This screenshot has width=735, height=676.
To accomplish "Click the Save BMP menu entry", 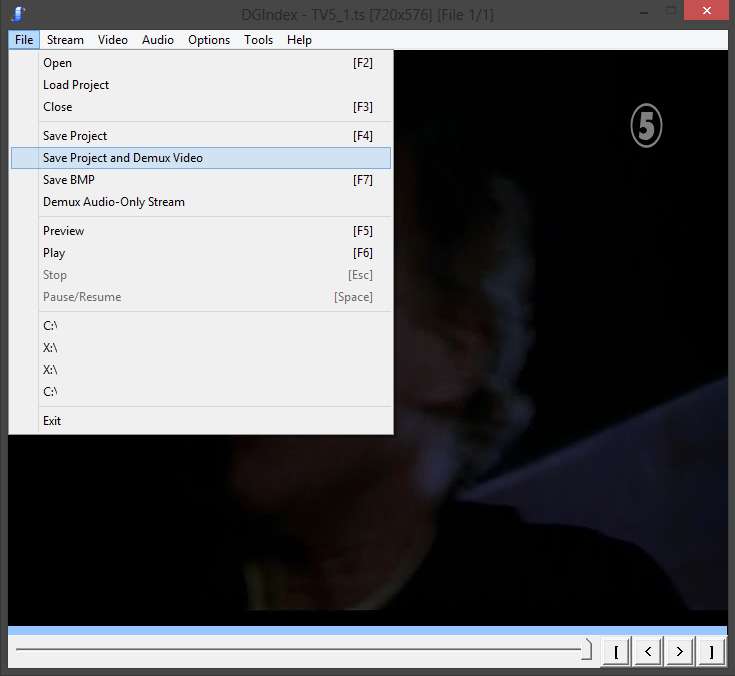I will click(68, 180).
